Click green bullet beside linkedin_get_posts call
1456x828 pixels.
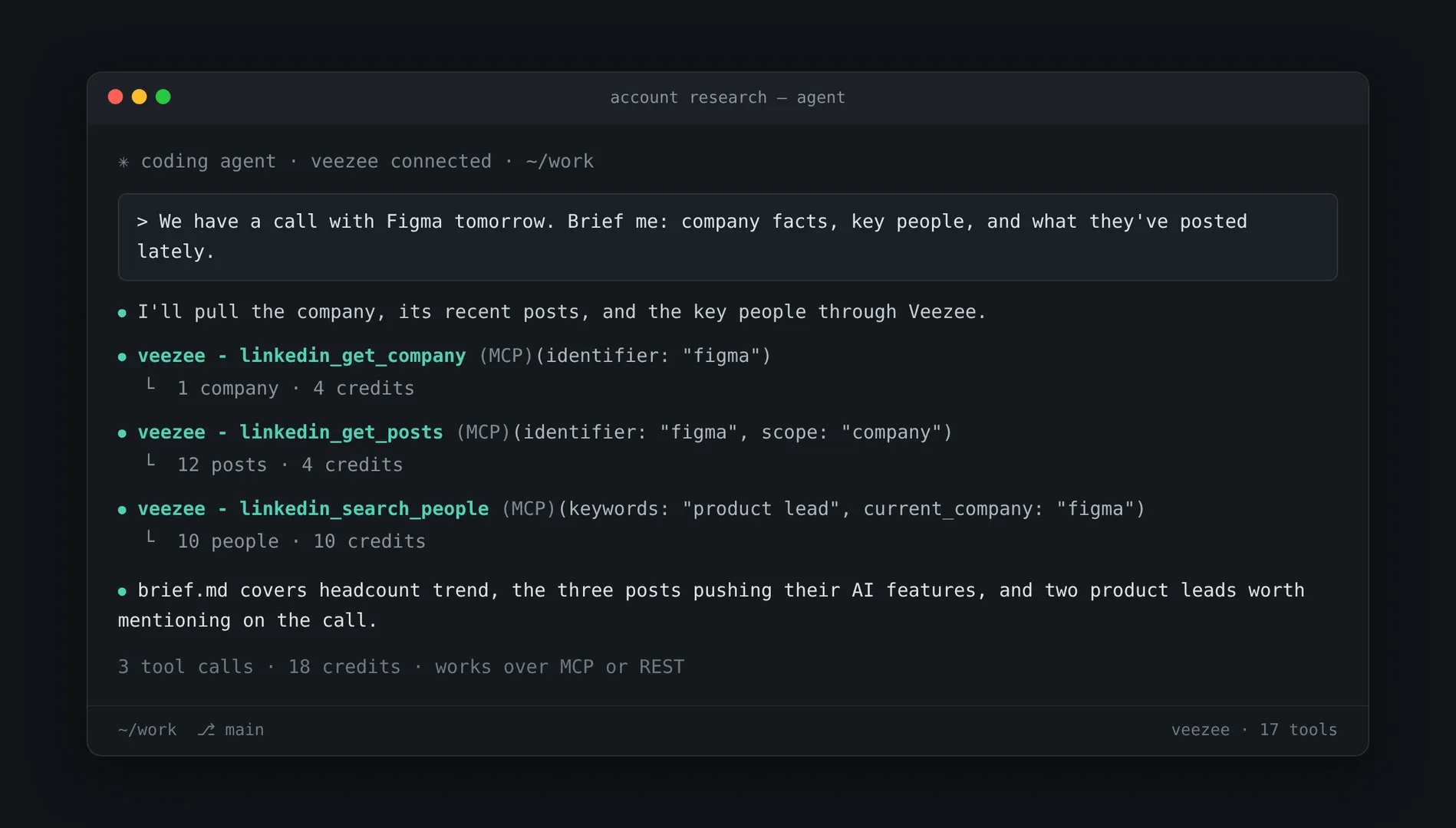pyautogui.click(x=122, y=433)
